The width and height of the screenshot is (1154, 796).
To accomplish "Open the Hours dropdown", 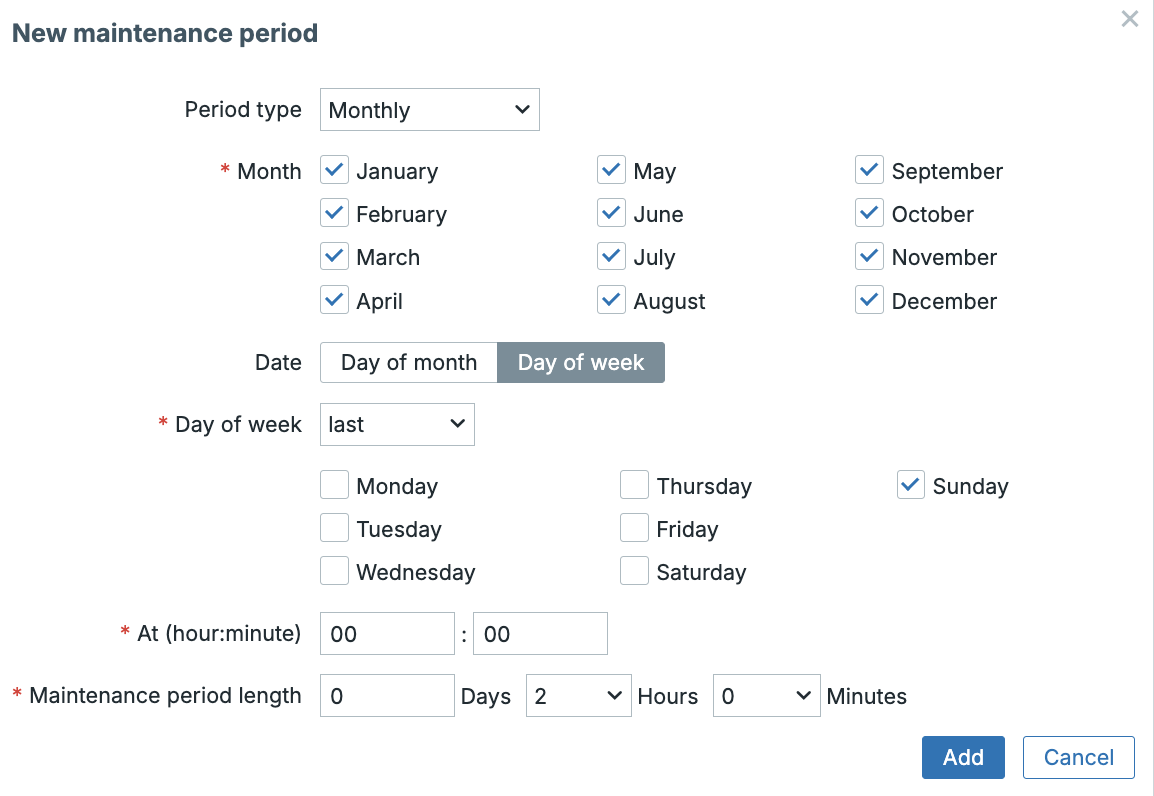I will pyautogui.click(x=578, y=696).
